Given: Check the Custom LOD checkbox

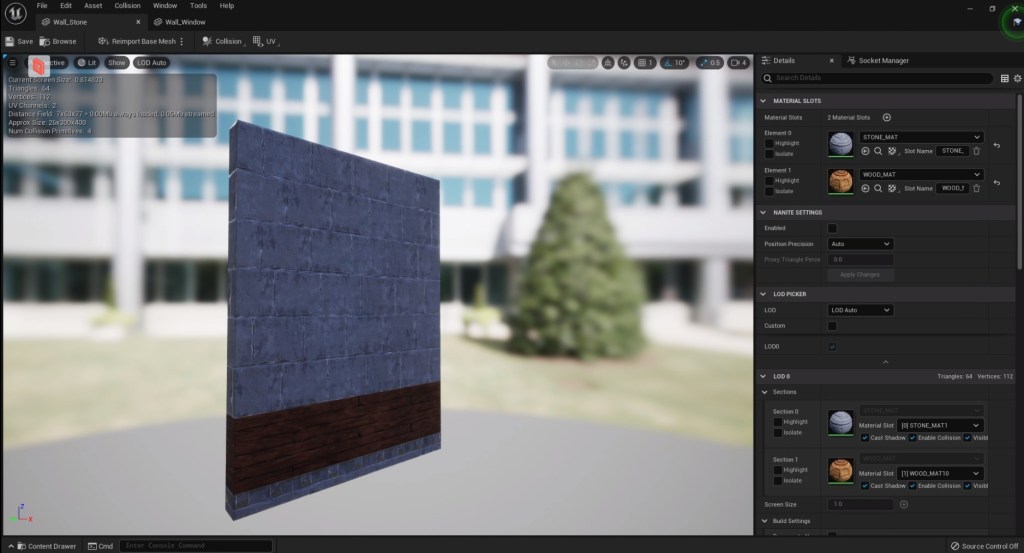Looking at the screenshot, I should (x=831, y=326).
